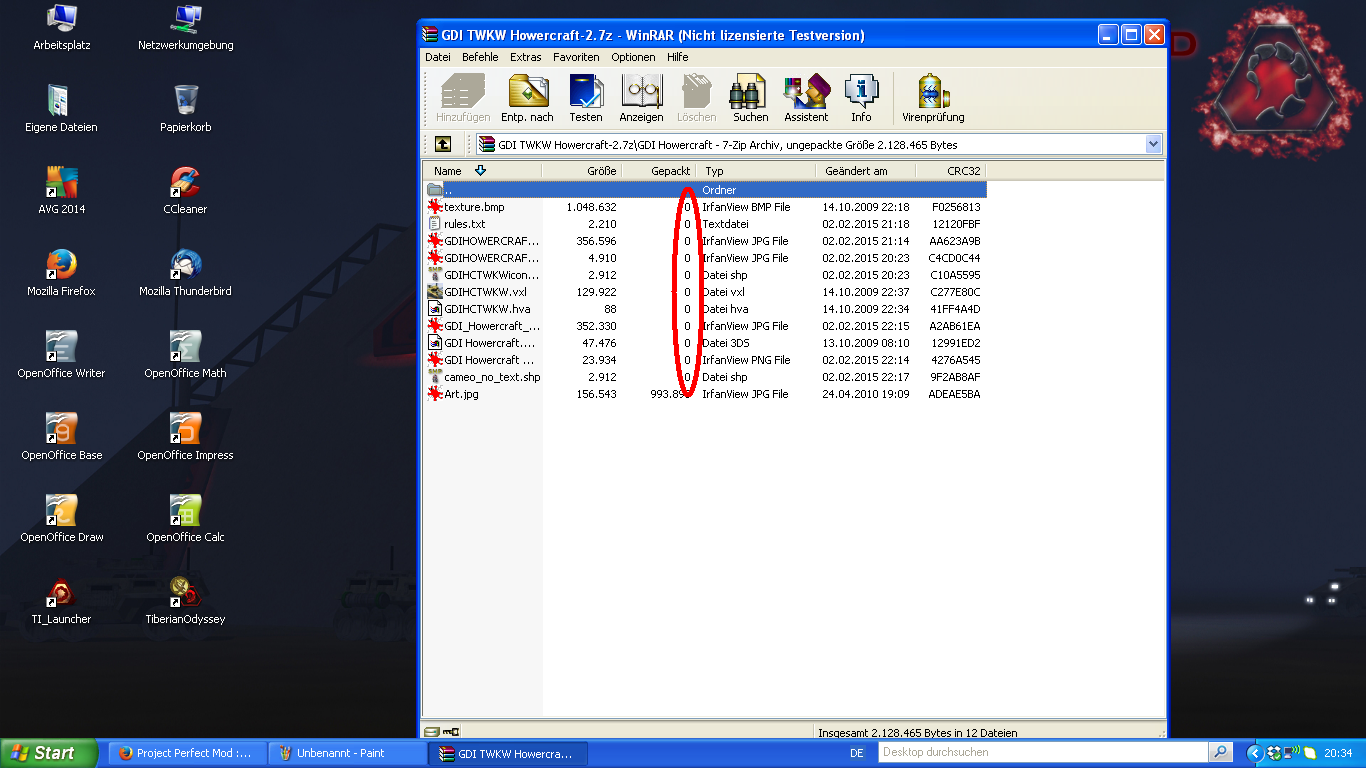Launch TiberianOdyssey desktop shortcut
Image resolution: width=1366 pixels, height=768 pixels.
186,601
